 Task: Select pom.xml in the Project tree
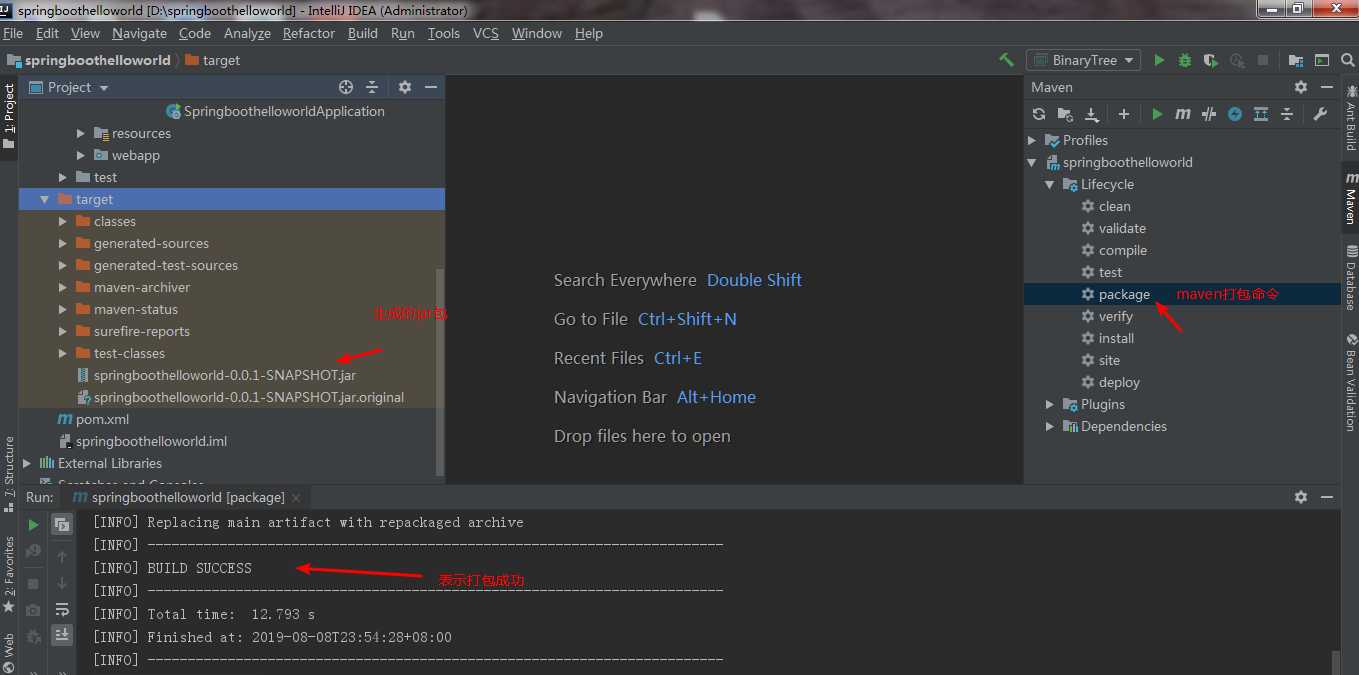93,419
